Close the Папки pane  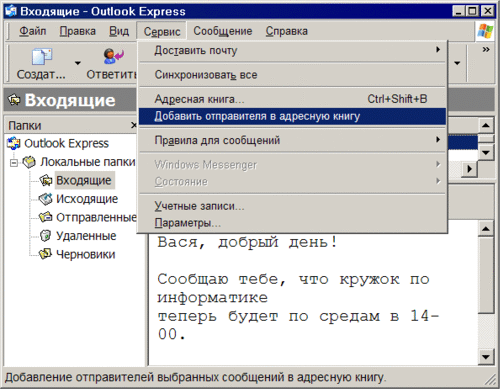(133, 125)
